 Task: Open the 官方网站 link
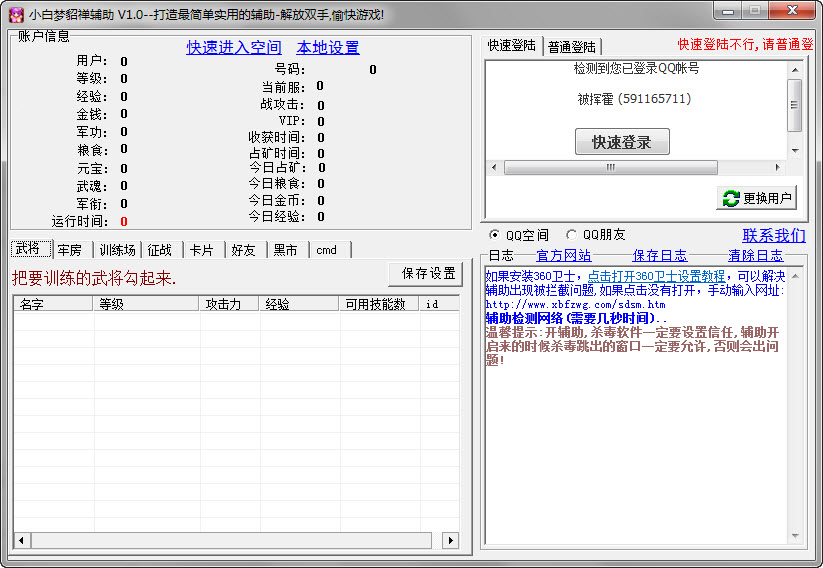pyautogui.click(x=563, y=256)
